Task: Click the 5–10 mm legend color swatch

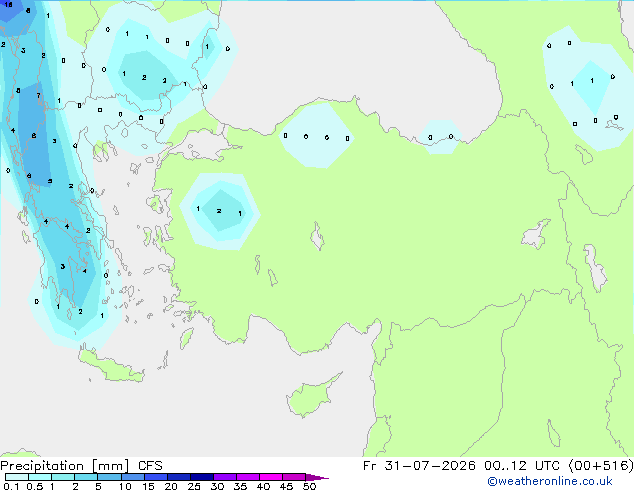Action: click(x=109, y=477)
